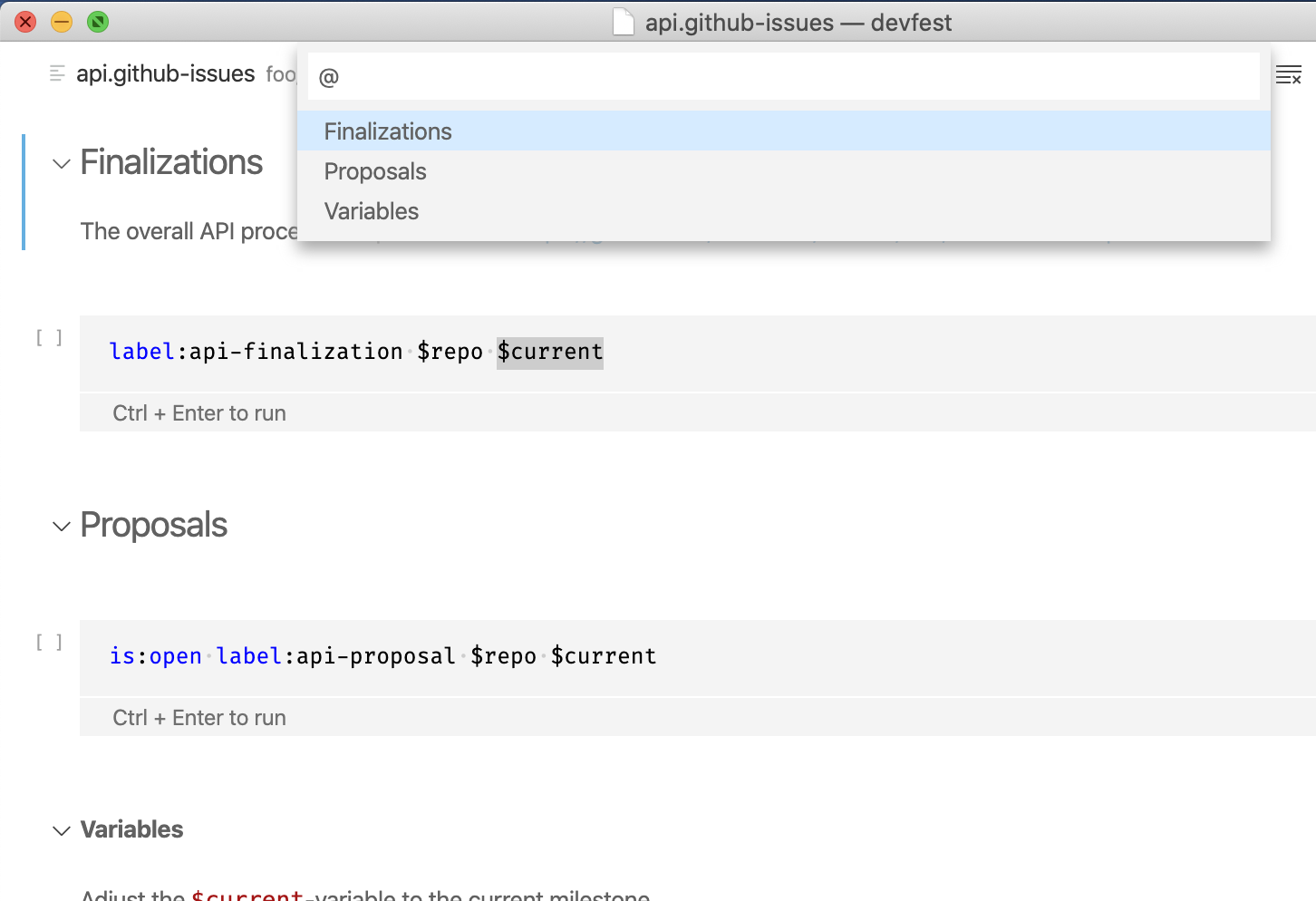Select Finalizations in the symbol list

coord(784,131)
